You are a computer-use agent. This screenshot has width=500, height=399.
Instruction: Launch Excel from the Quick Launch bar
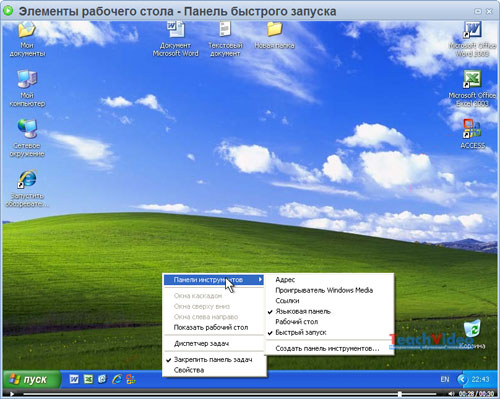click(88, 379)
